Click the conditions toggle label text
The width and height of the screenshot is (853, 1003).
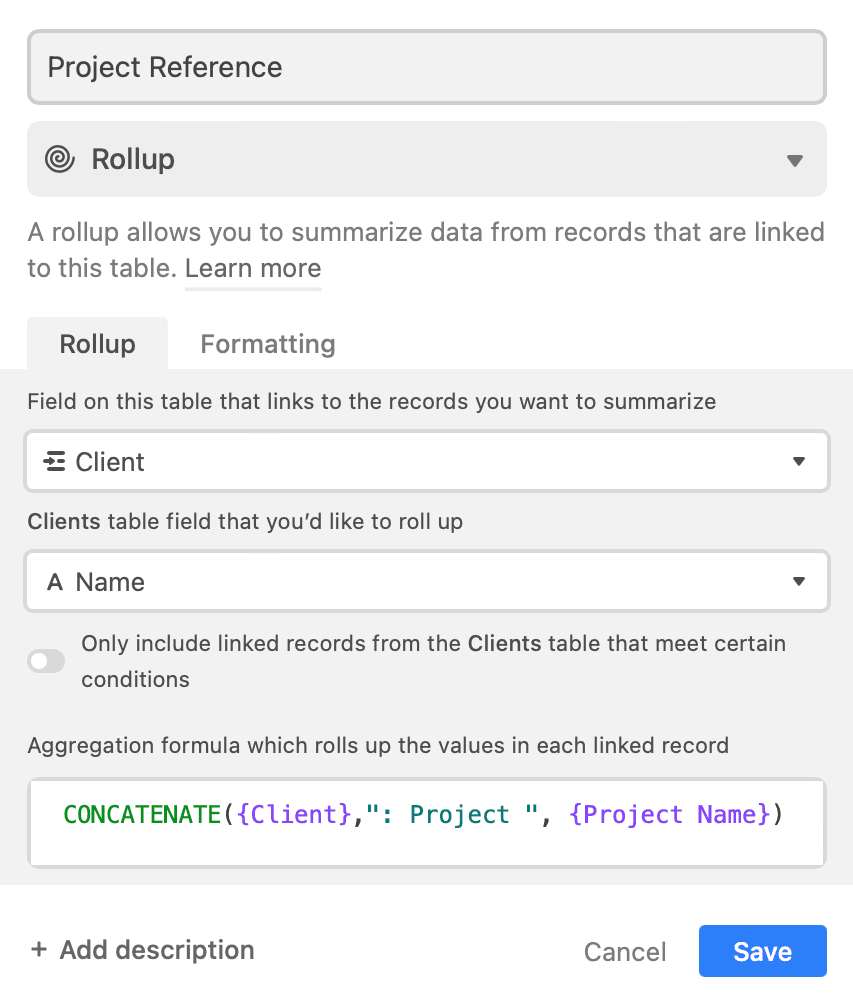click(x=434, y=661)
